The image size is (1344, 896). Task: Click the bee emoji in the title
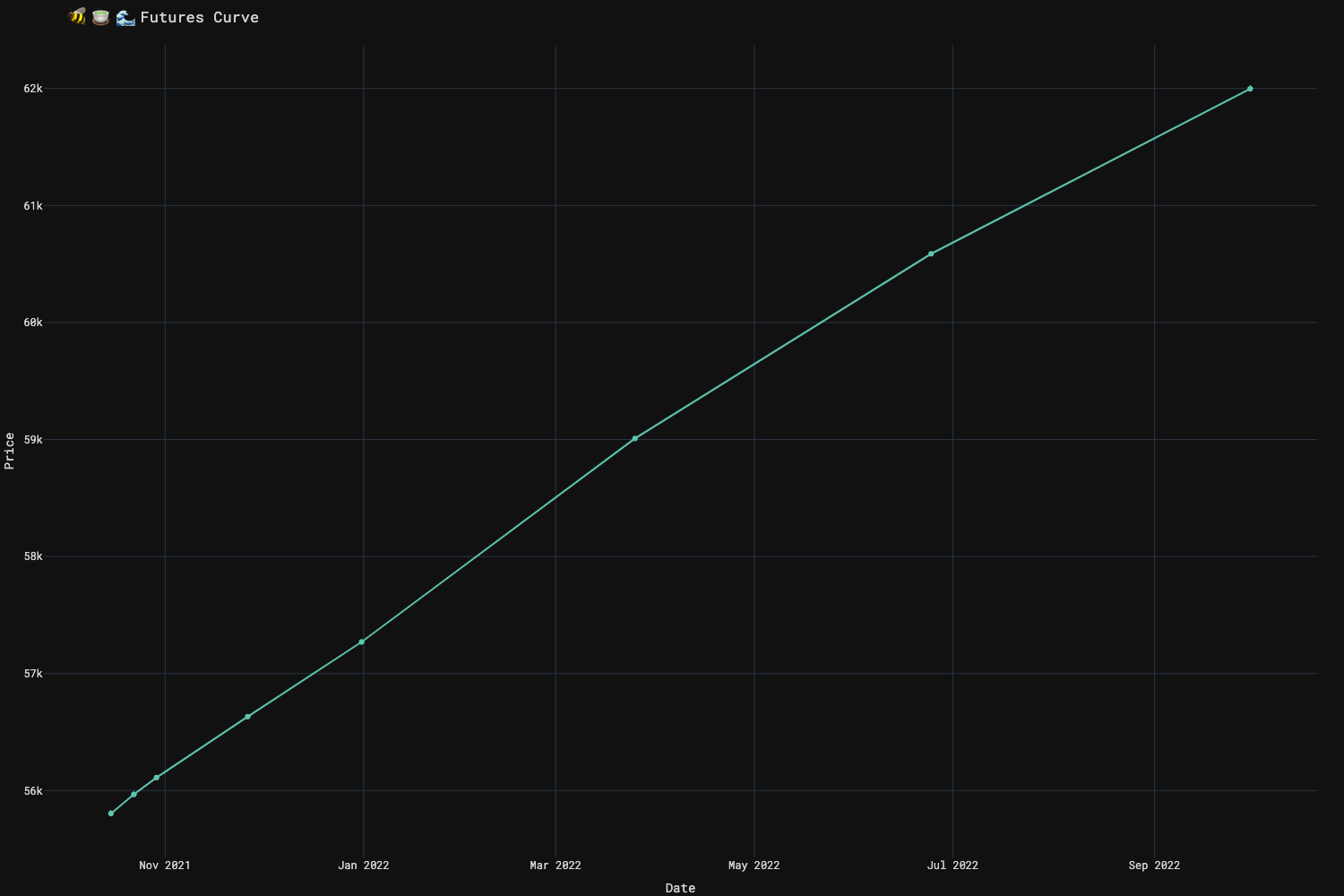(77, 17)
